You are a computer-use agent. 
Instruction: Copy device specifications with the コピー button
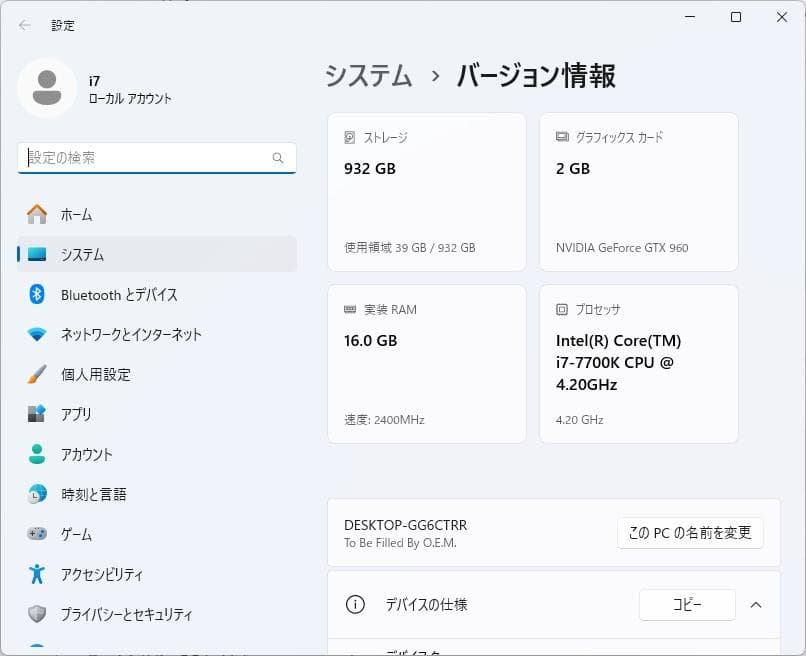pyautogui.click(x=687, y=605)
